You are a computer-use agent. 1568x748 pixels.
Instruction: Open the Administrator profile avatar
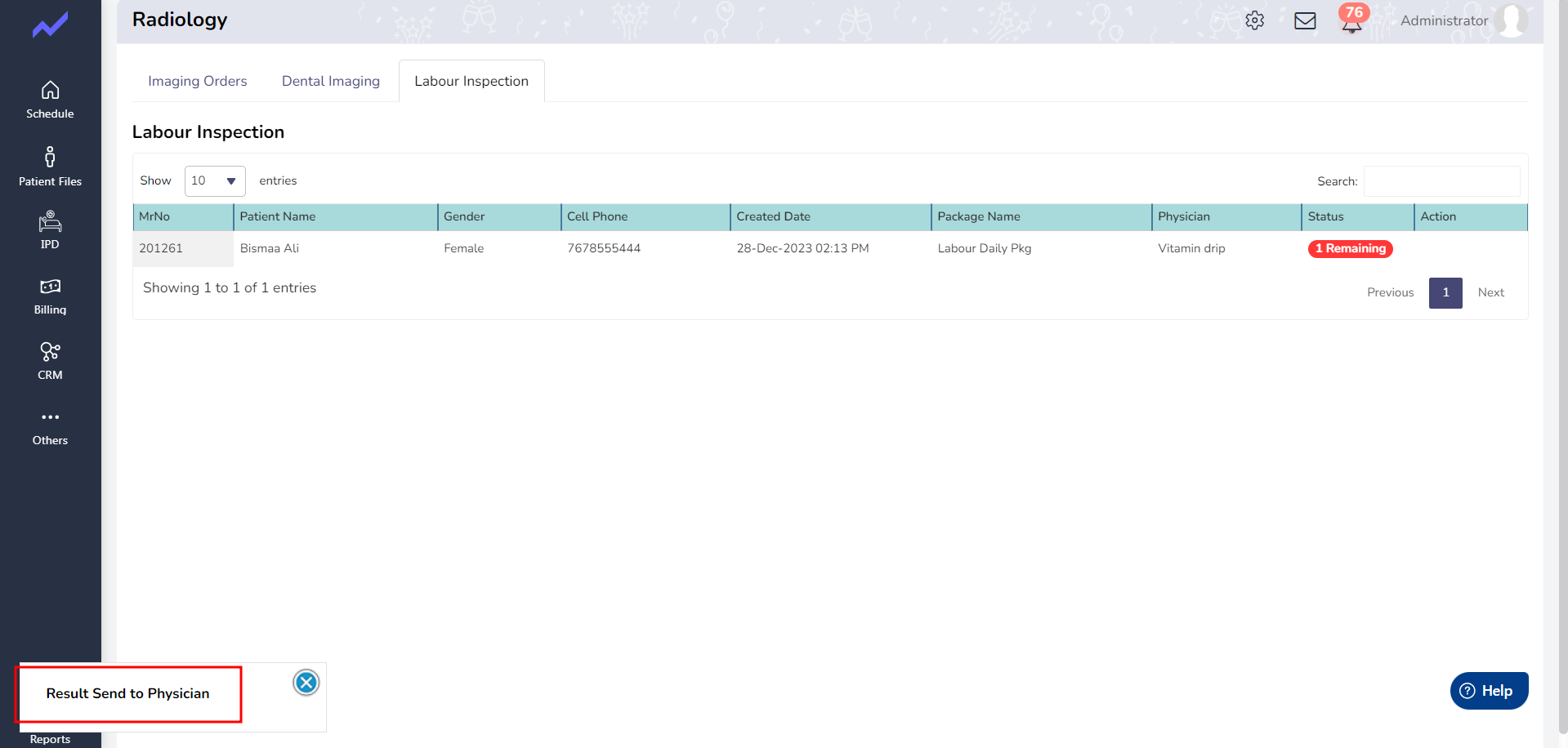1511,20
